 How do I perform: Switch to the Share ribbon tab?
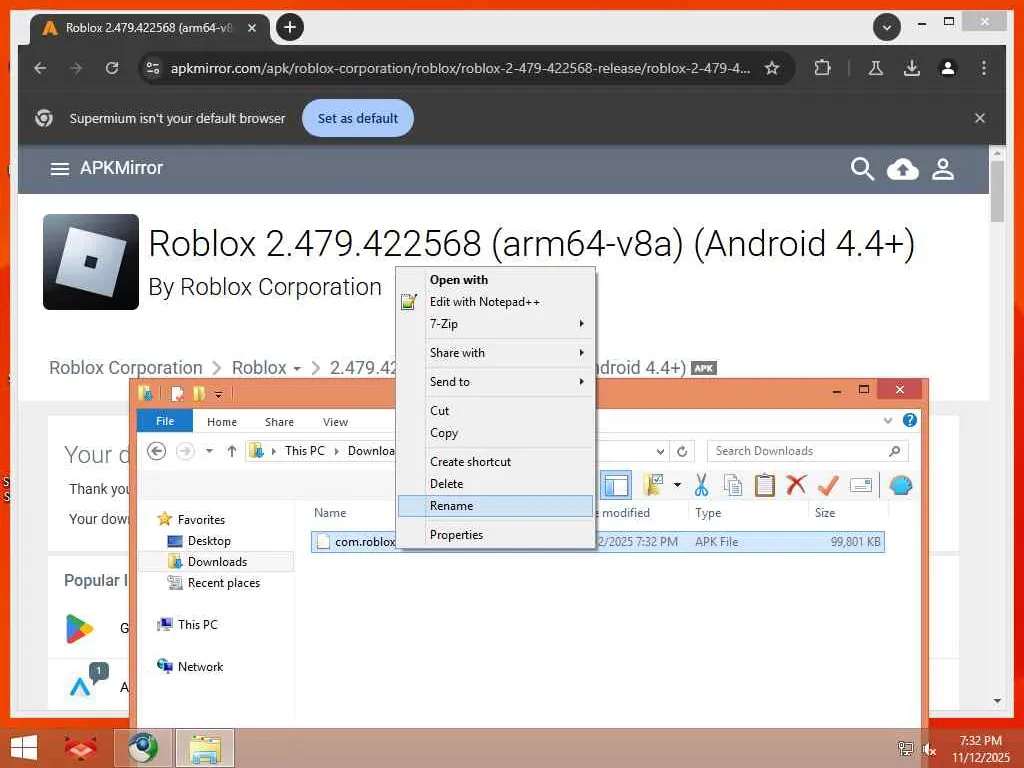coord(280,422)
